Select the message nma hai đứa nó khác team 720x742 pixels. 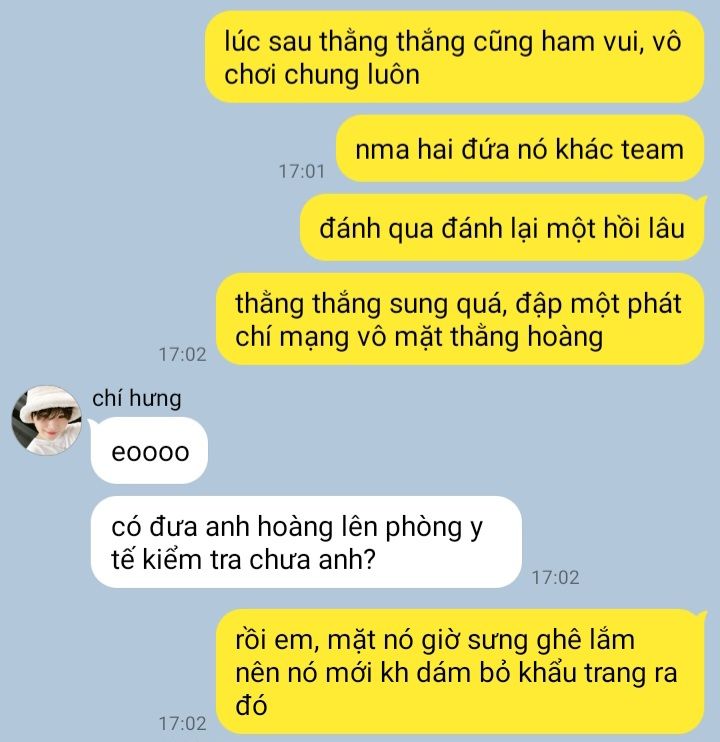(520, 149)
